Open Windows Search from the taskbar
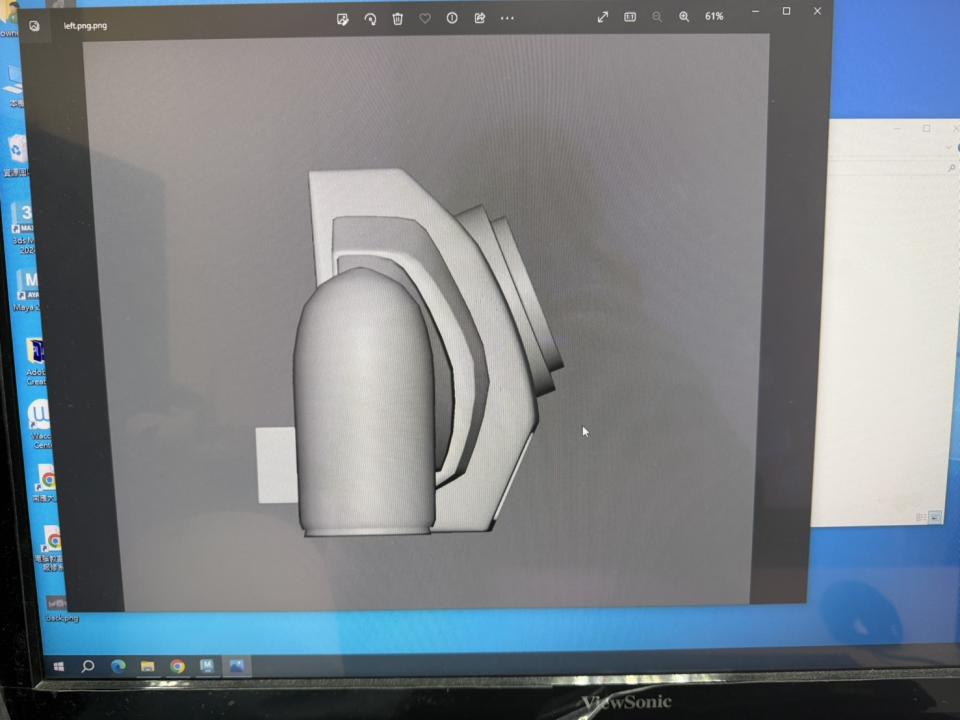 point(88,665)
